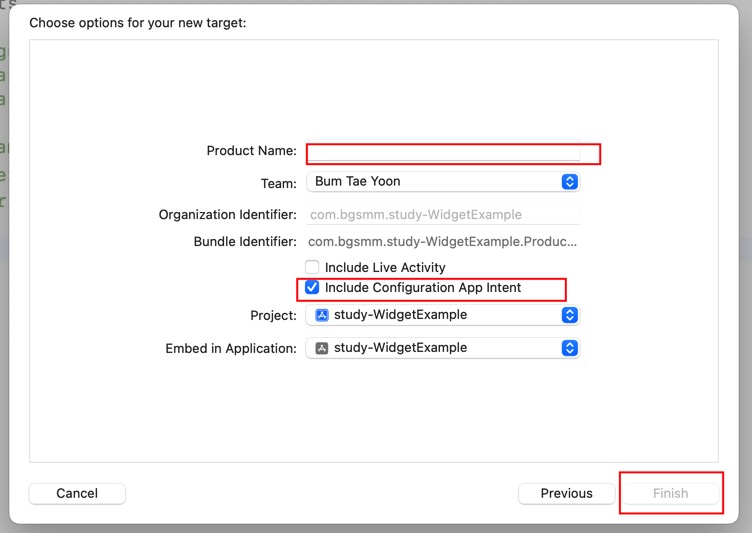Click the Bundle Identifier value text
752x533 pixels.
coord(442,241)
